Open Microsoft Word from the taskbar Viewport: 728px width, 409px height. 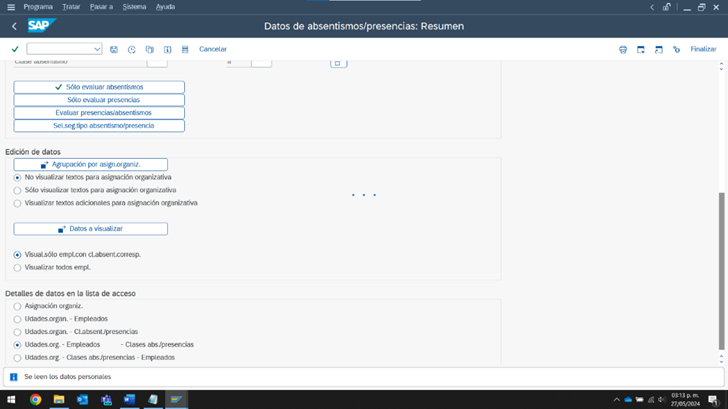pos(129,400)
